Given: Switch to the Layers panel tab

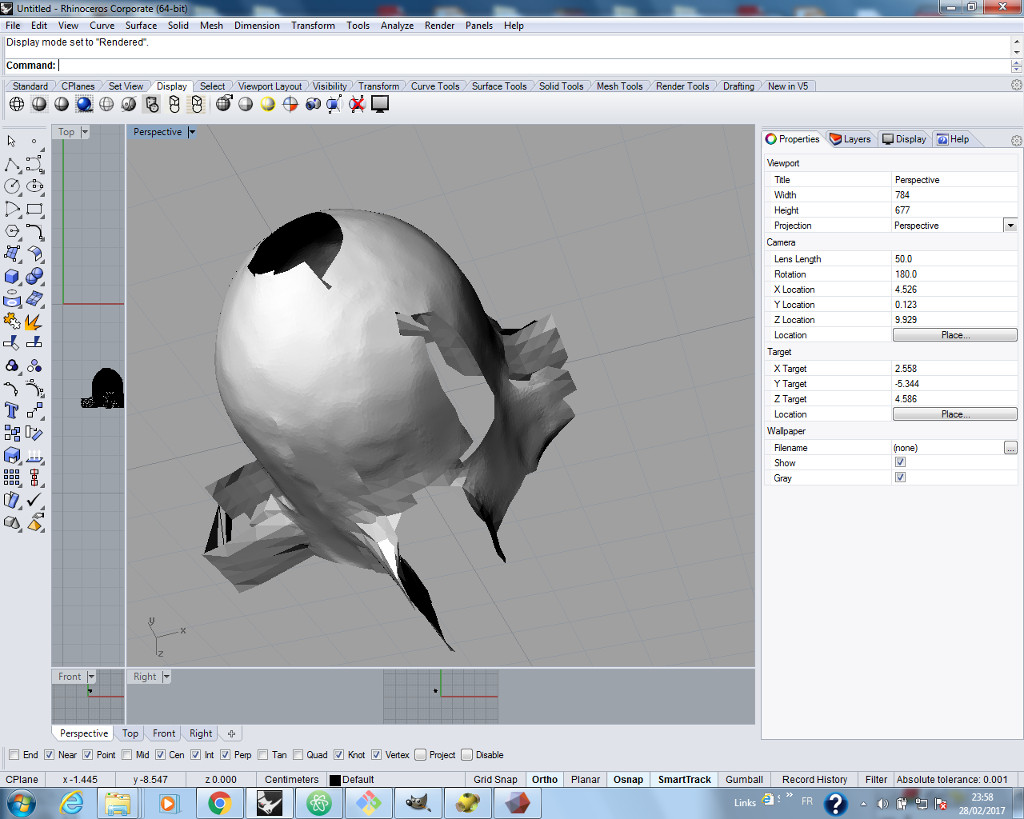Looking at the screenshot, I should 849,139.
